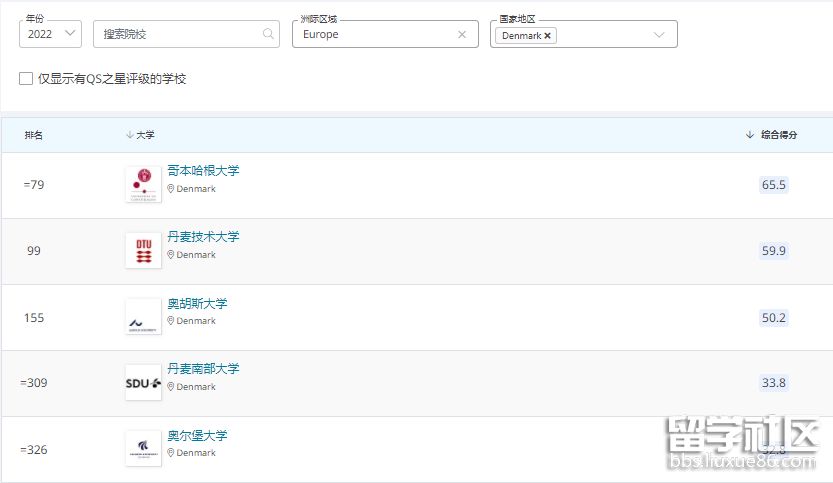Image resolution: width=833 pixels, height=483 pixels.
Task: Click SDU logo thumbnail
Action: pos(143,383)
